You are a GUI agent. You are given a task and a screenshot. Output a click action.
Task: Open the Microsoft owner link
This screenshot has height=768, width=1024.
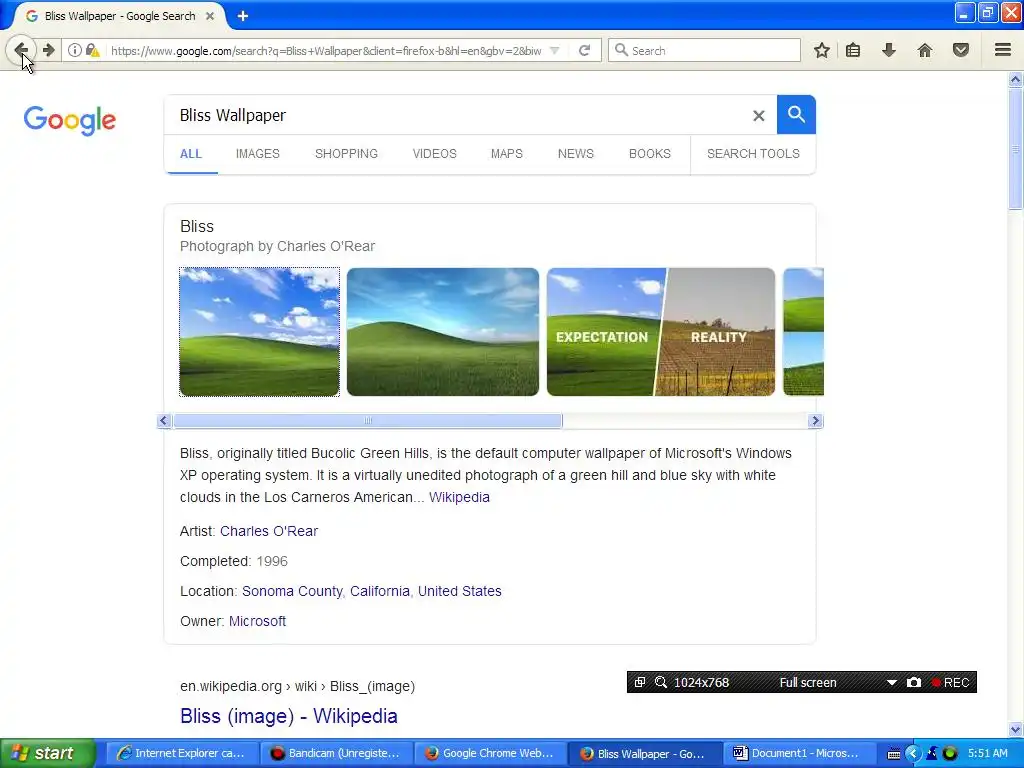click(x=257, y=621)
